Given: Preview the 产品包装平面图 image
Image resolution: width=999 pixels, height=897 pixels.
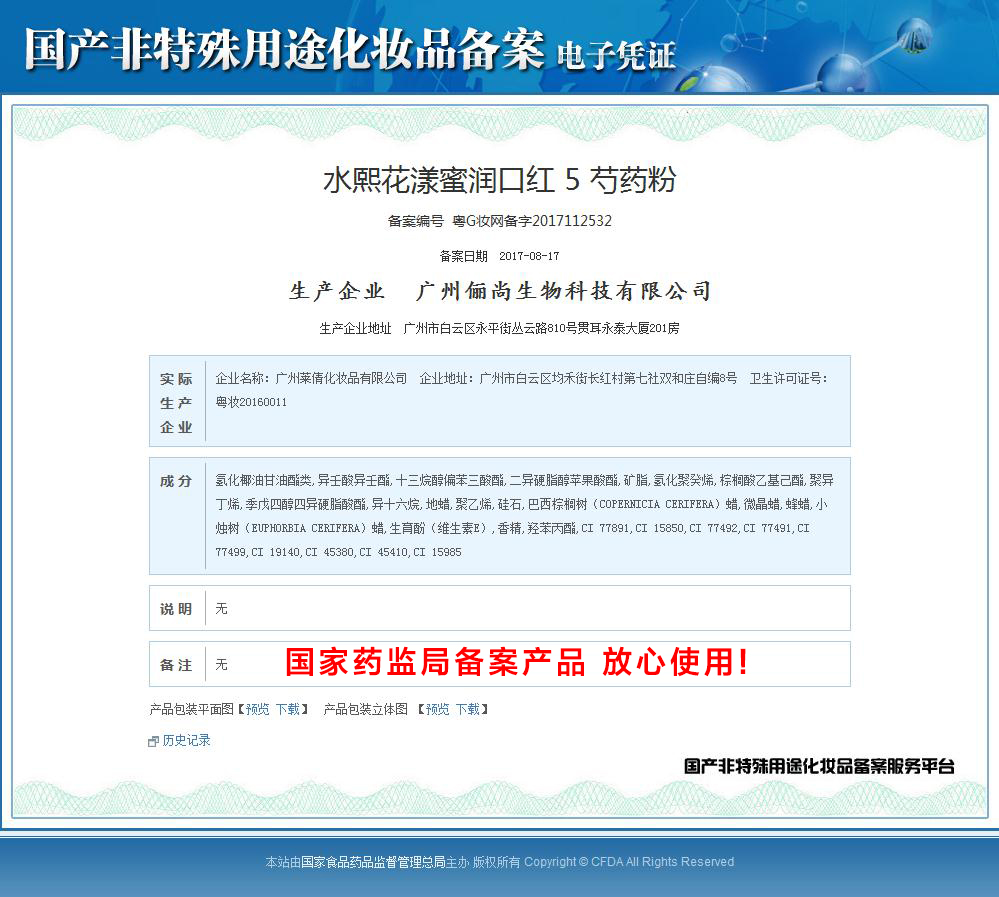Looking at the screenshot, I should (257, 709).
